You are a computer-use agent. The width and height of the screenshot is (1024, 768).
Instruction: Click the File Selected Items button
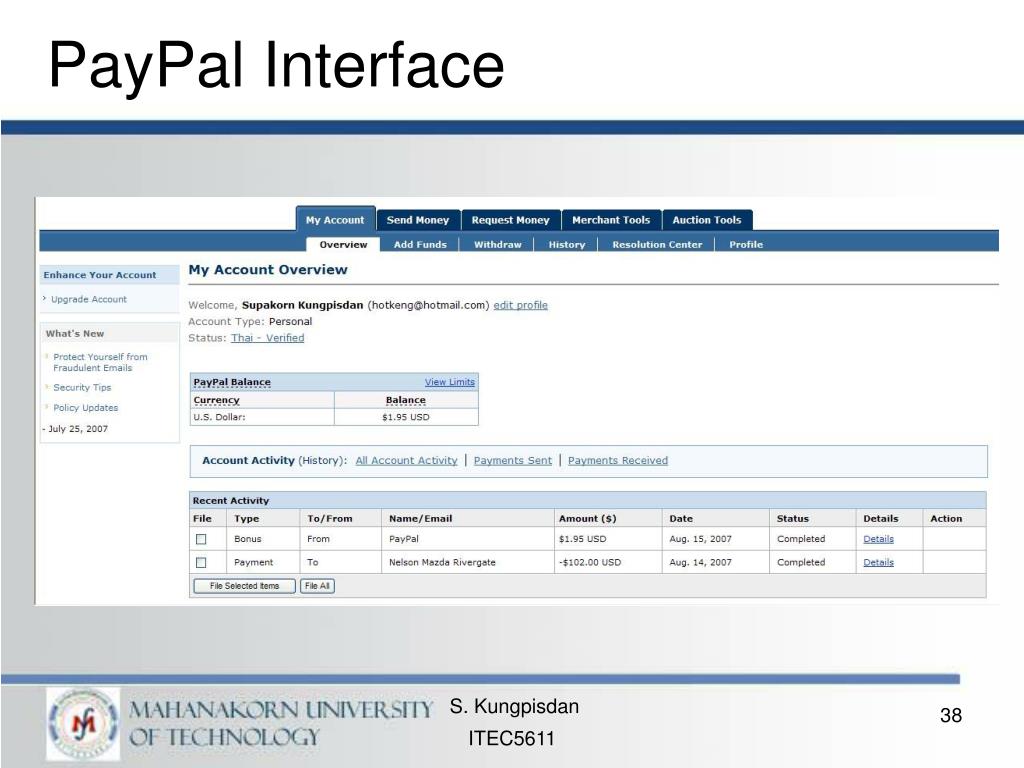point(244,586)
